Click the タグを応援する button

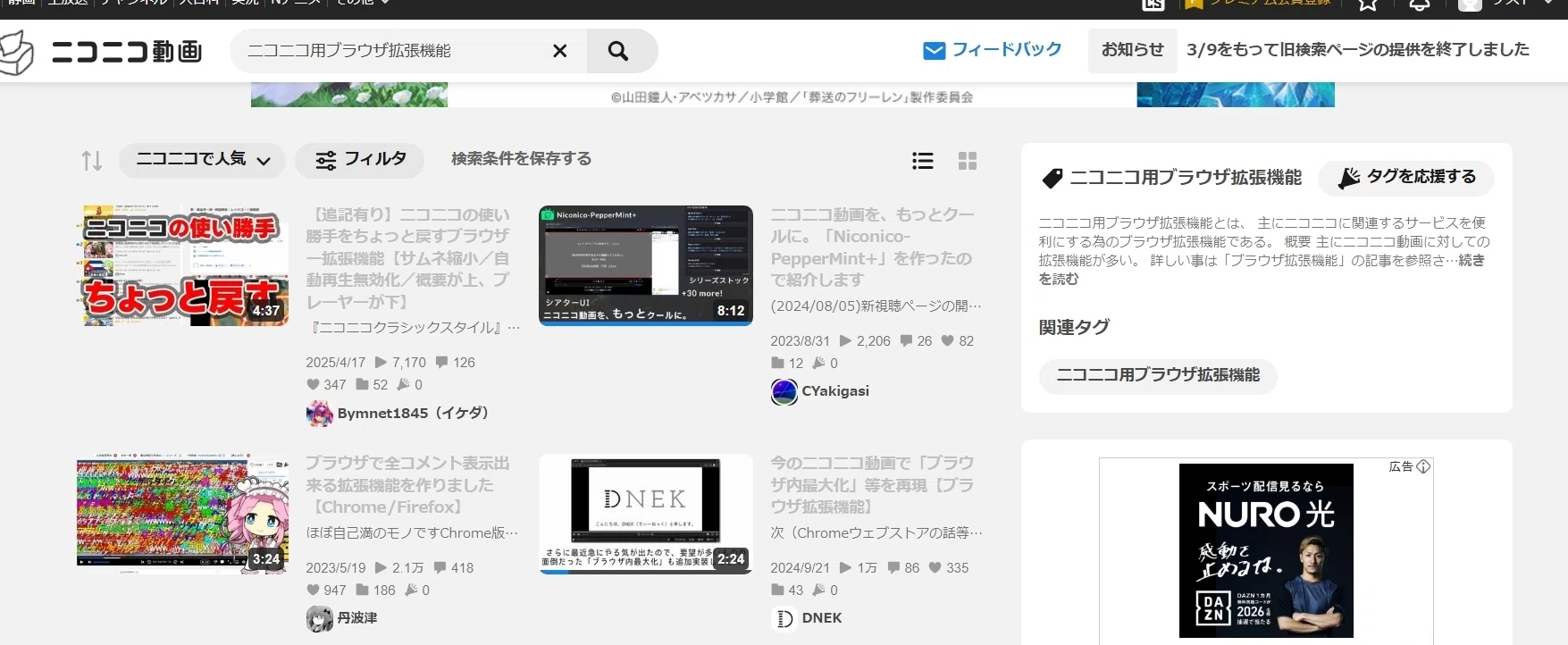pyautogui.click(x=1406, y=178)
